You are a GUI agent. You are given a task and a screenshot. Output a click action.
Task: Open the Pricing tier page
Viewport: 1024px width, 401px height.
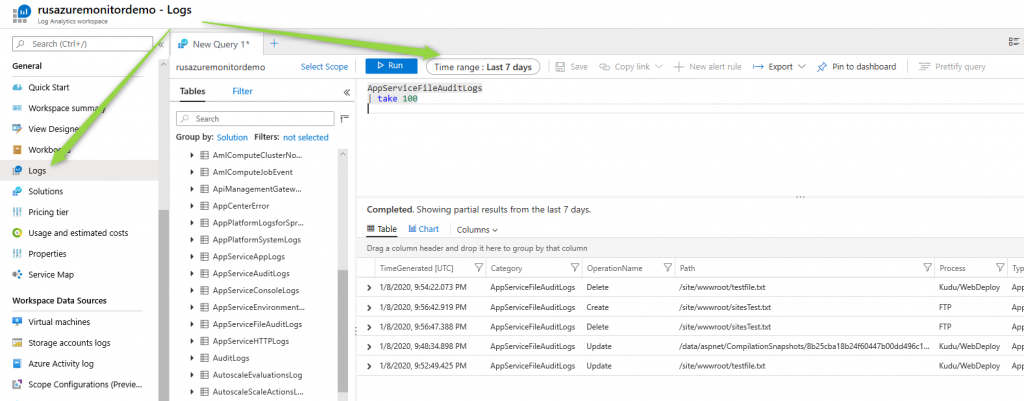[x=48, y=212]
